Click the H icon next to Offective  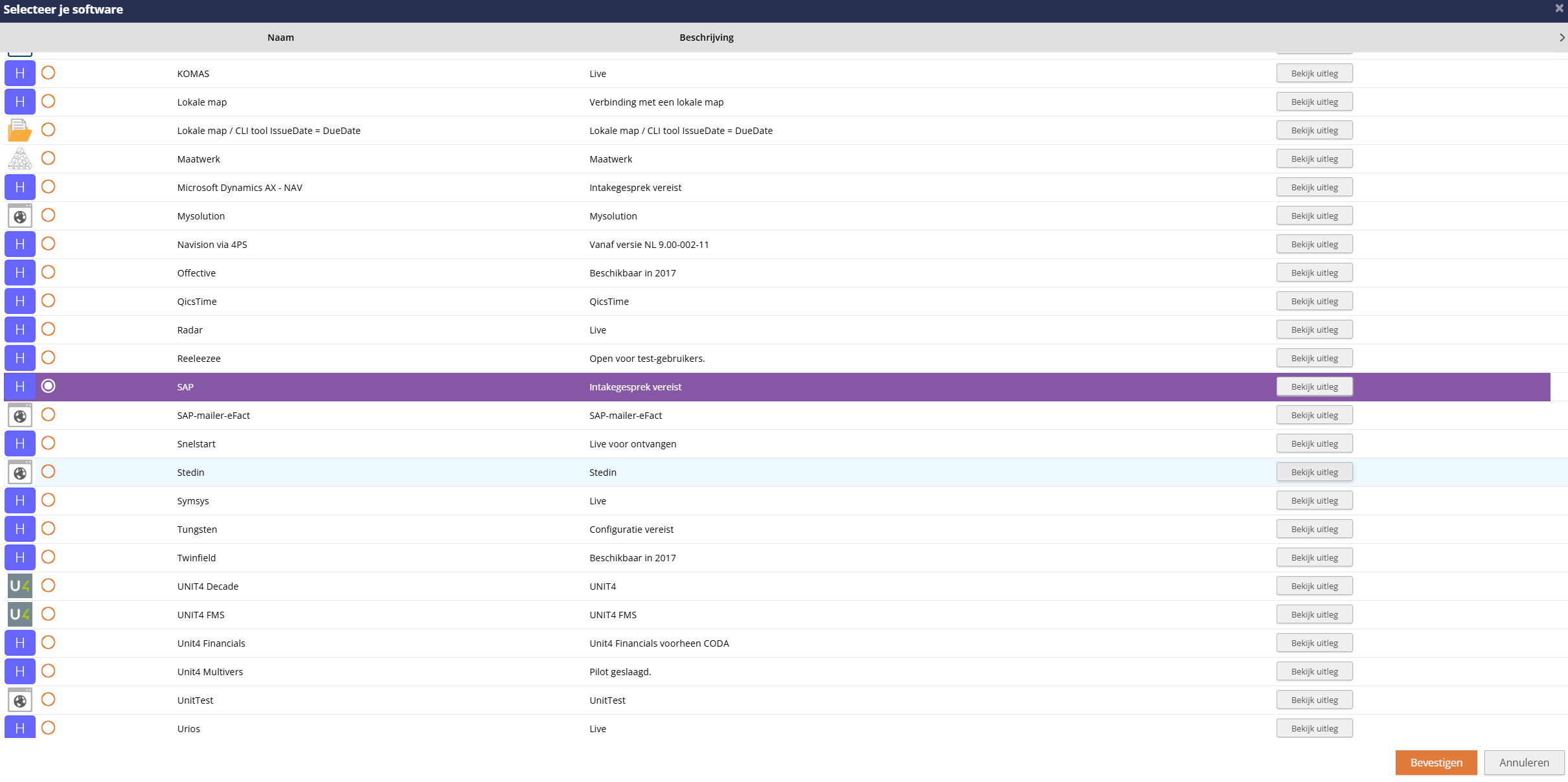[x=20, y=273]
